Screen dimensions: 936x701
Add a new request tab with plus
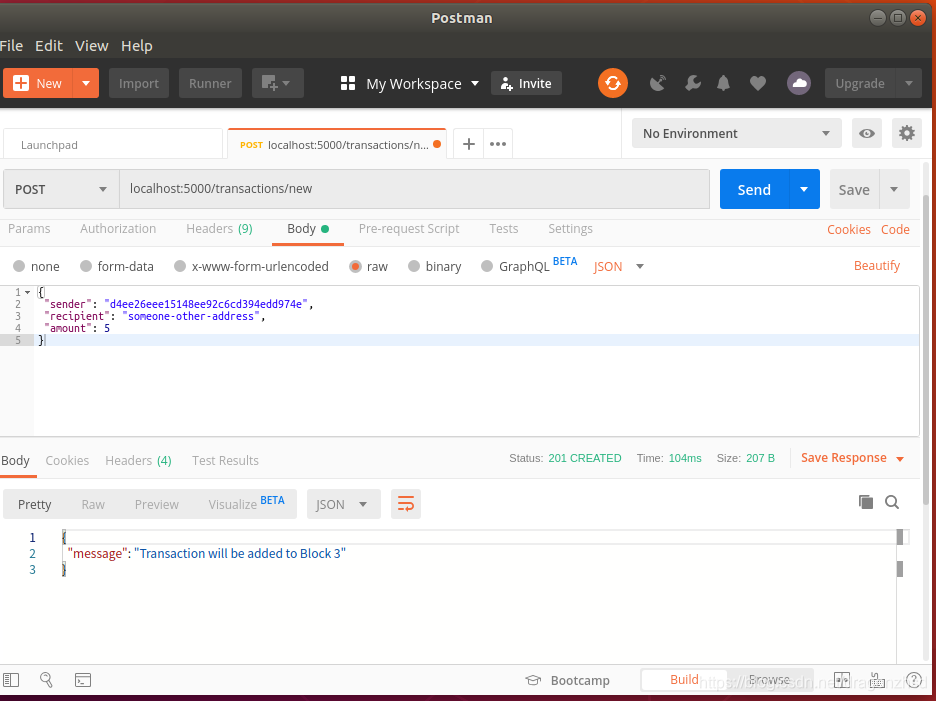(x=469, y=144)
